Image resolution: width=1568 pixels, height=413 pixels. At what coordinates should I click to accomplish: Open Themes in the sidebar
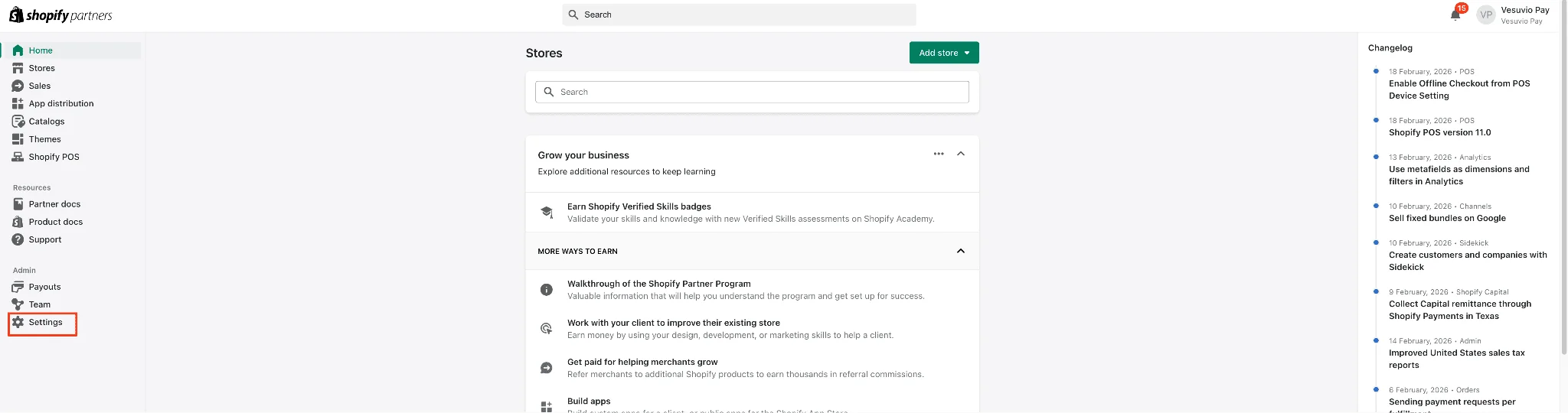(44, 139)
